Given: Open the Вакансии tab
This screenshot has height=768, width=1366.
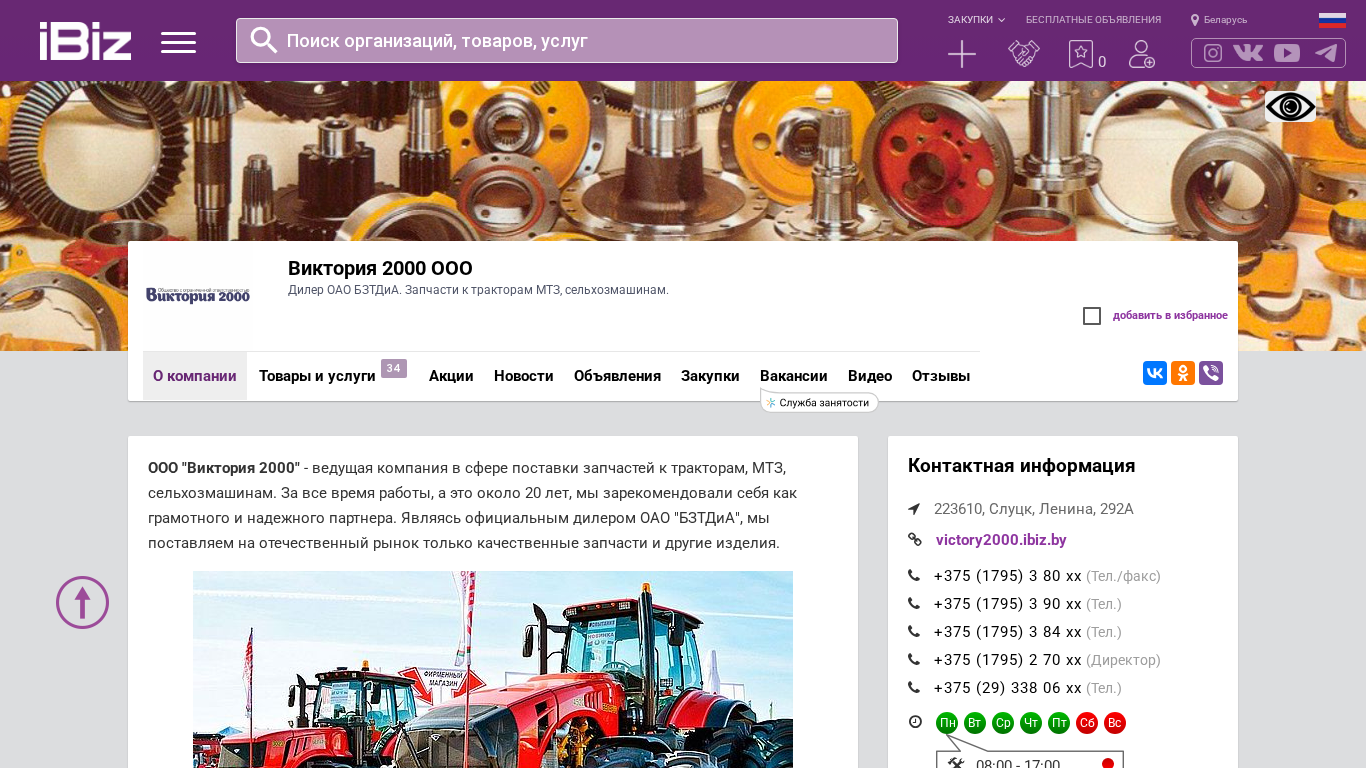Looking at the screenshot, I should pyautogui.click(x=794, y=376).
